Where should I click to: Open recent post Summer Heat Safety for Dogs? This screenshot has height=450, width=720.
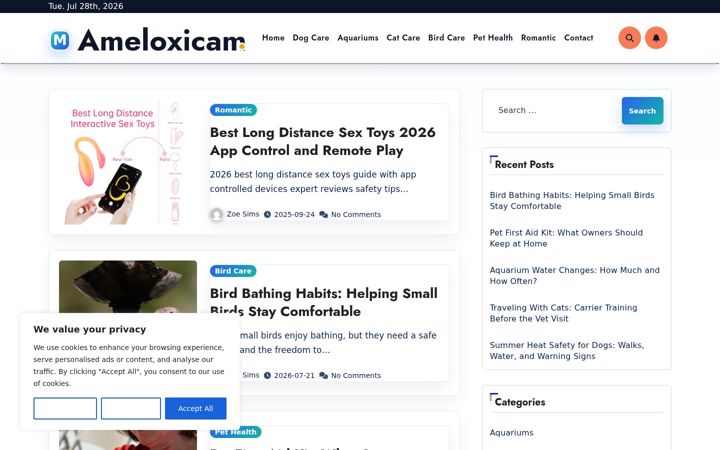point(567,350)
